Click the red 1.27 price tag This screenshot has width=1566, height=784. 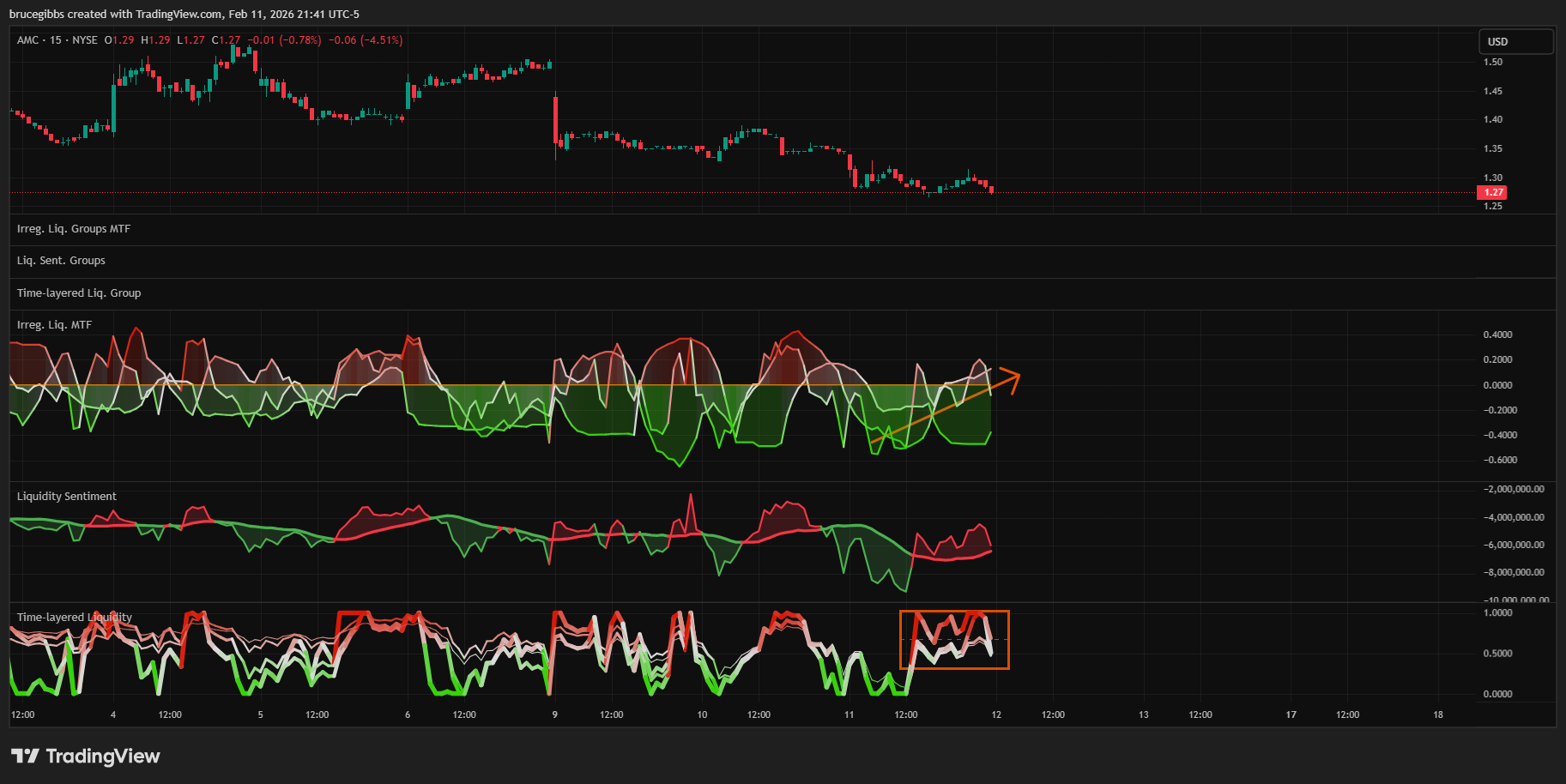(x=1492, y=193)
